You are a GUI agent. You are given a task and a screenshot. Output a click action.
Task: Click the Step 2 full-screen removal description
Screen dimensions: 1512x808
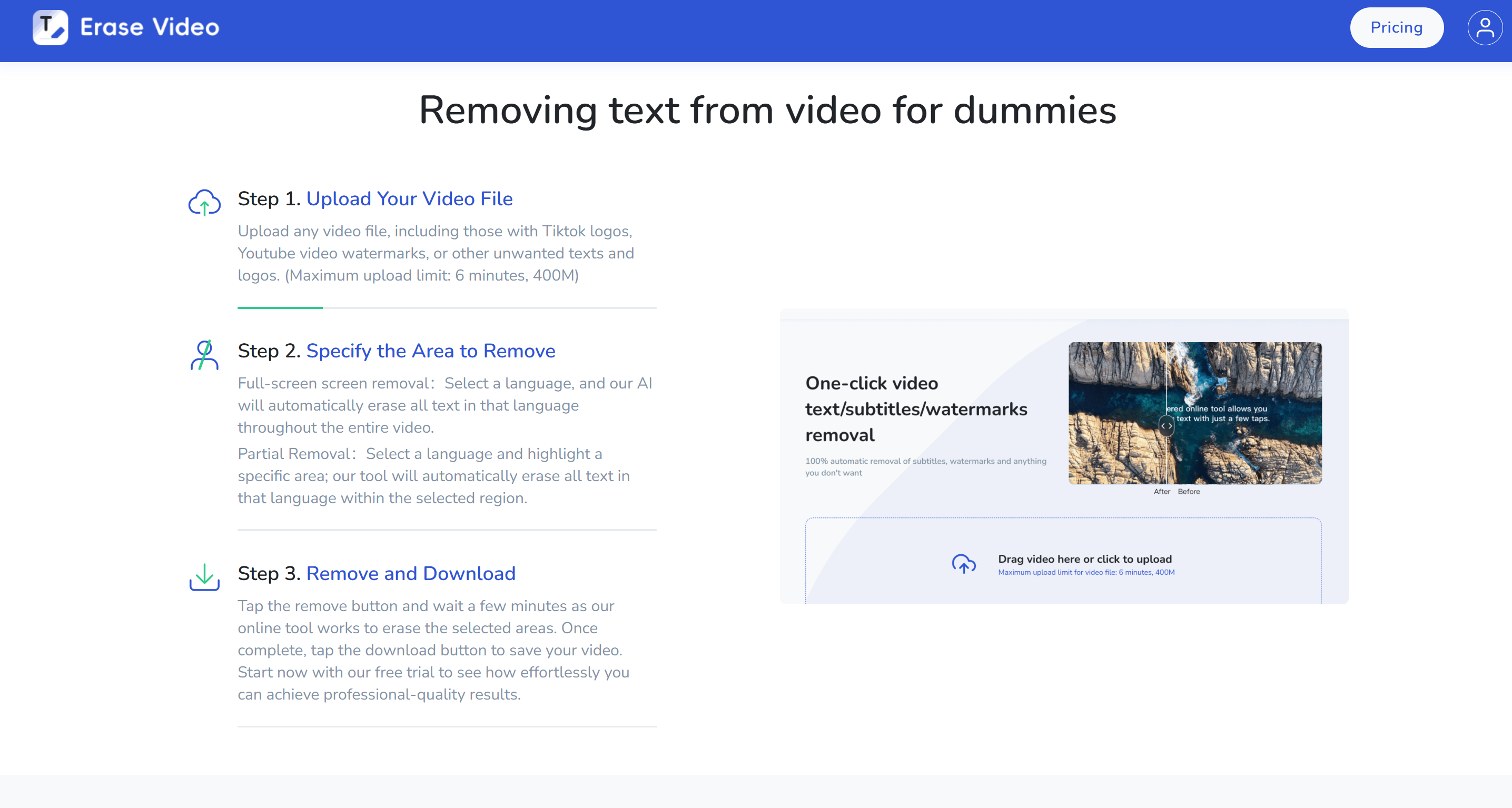[444, 405]
